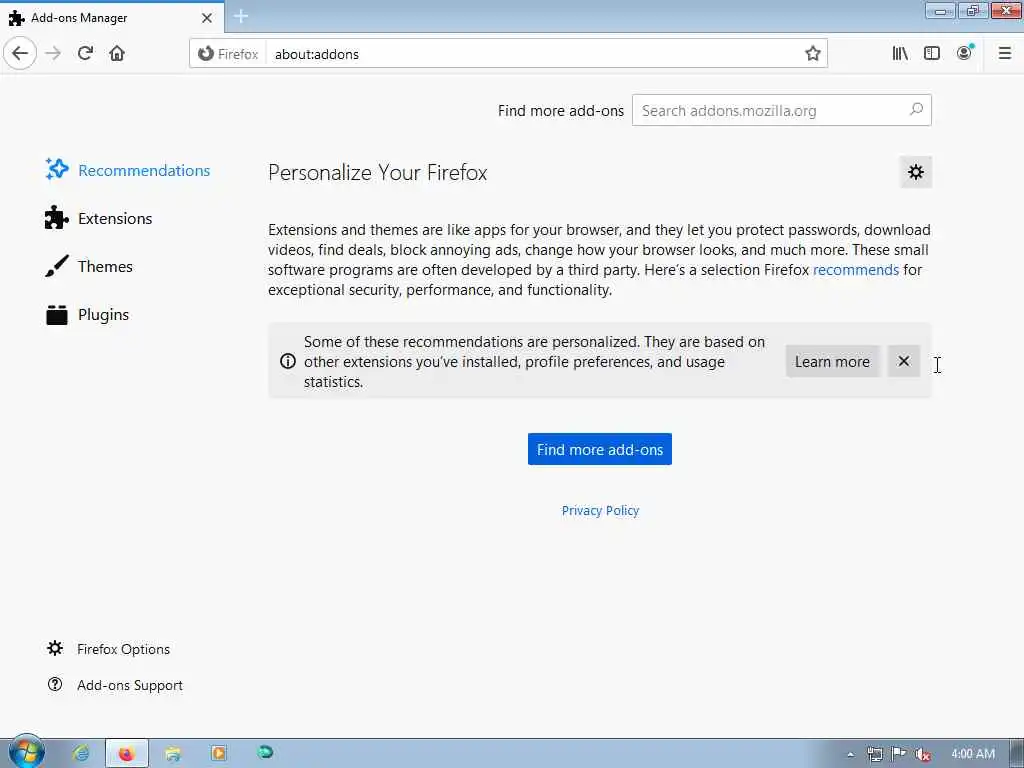Launch Internet Explorer from the taskbar
1024x768 pixels.
point(82,753)
